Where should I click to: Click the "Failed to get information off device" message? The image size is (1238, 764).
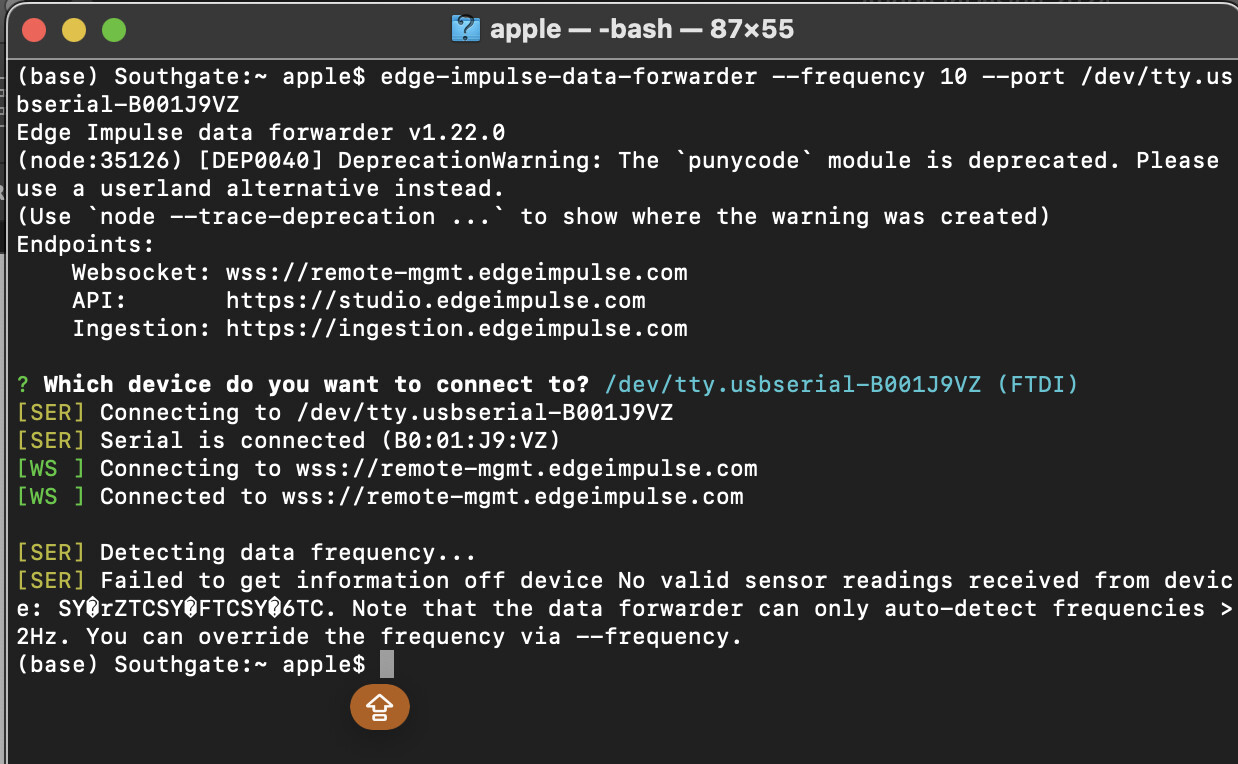pyautogui.click(x=351, y=581)
